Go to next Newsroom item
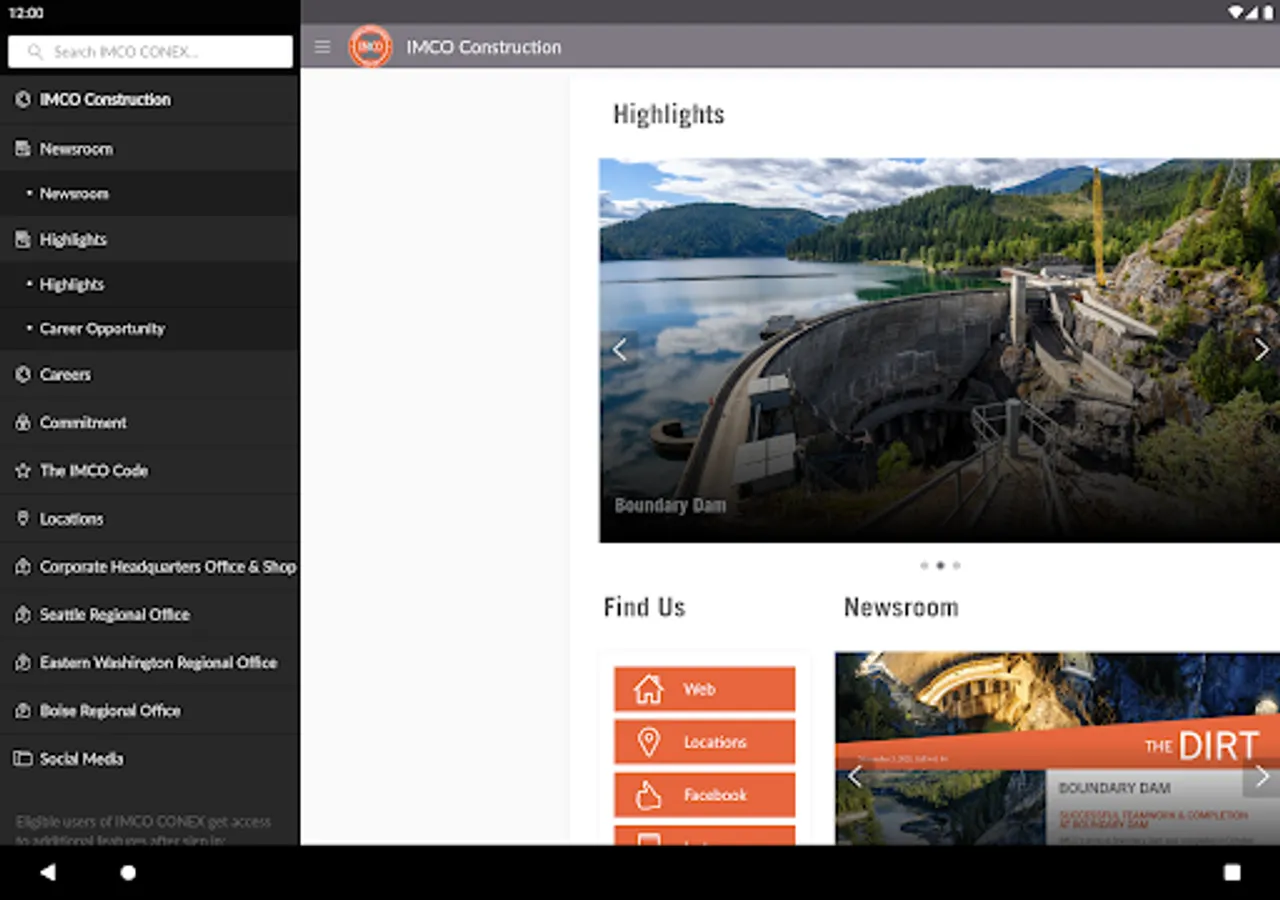The width and height of the screenshot is (1280, 900). click(1261, 776)
